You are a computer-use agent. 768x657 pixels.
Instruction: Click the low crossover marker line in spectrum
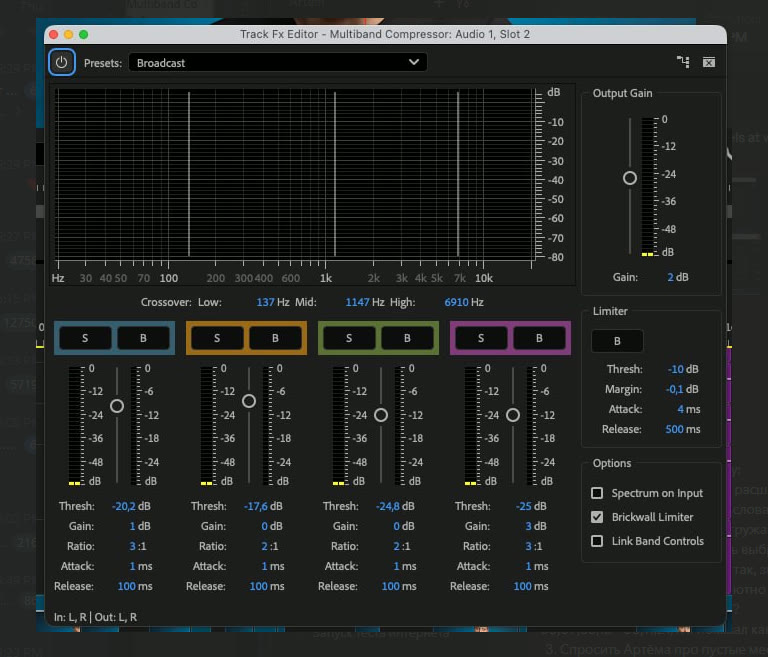(x=189, y=174)
